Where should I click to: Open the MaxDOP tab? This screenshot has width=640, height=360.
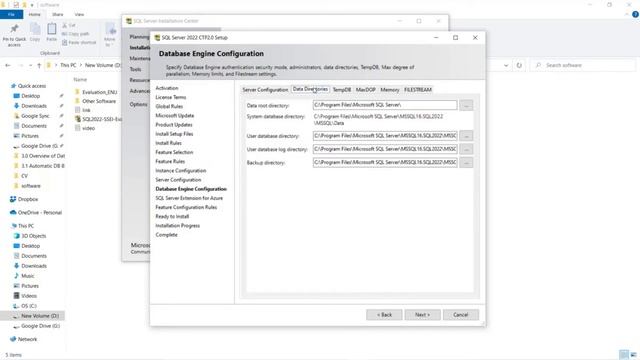pos(365,90)
